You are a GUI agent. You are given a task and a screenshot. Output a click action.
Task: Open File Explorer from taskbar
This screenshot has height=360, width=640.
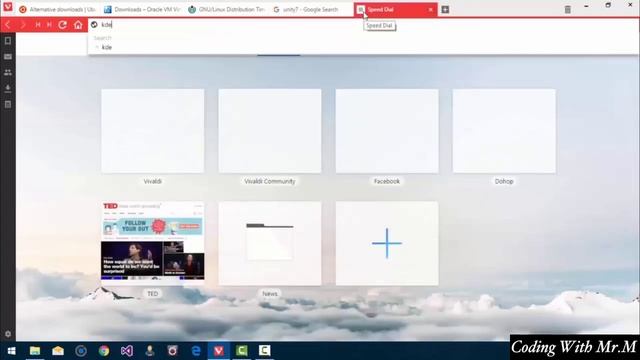35,351
